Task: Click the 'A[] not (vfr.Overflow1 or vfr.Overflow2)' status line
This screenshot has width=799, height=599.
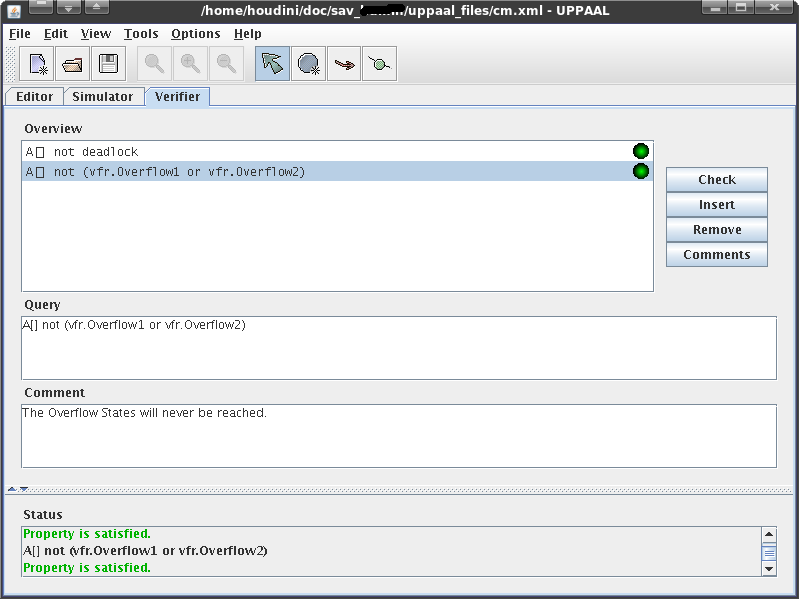Action: click(145, 551)
